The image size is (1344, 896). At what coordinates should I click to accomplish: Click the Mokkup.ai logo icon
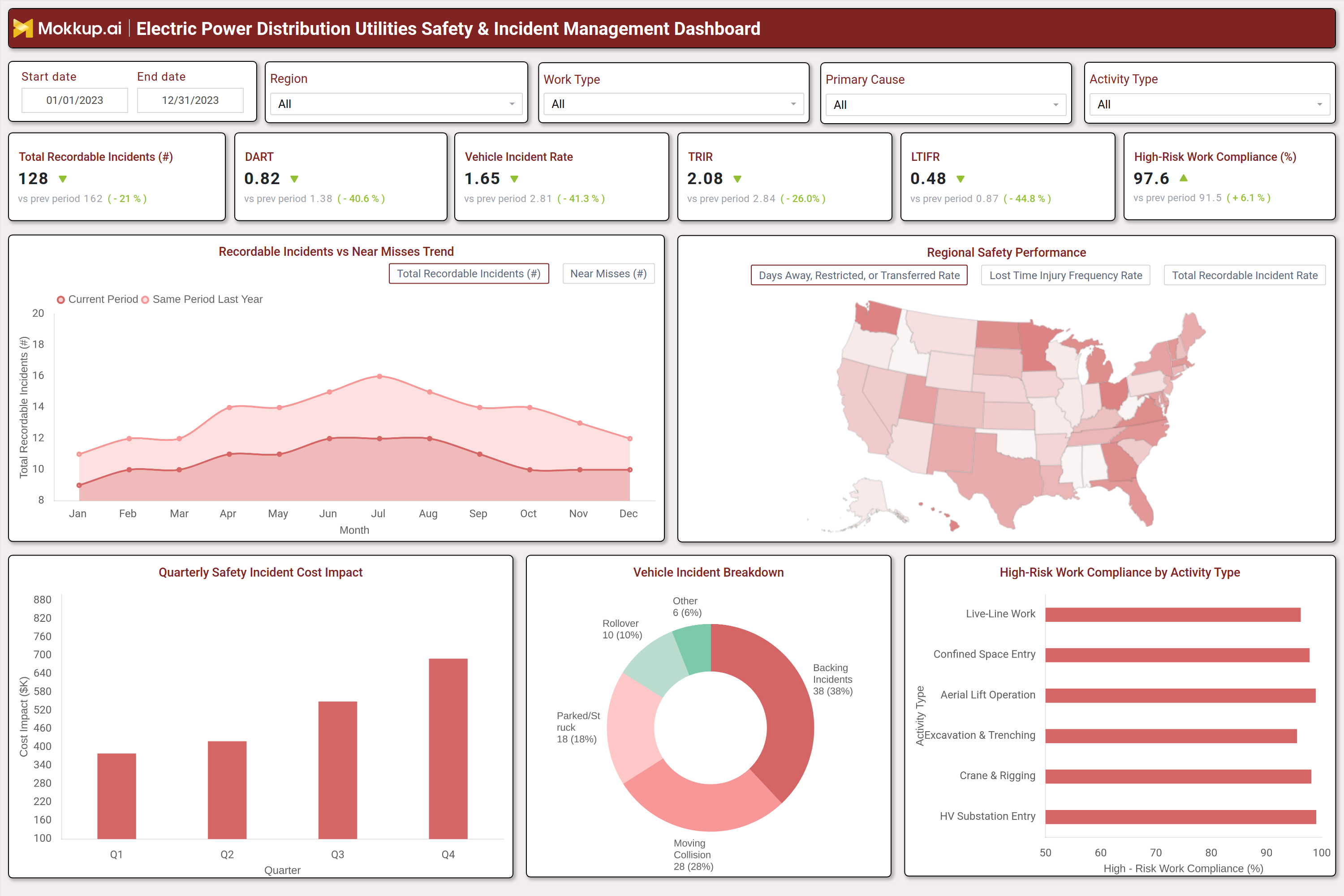[x=23, y=28]
